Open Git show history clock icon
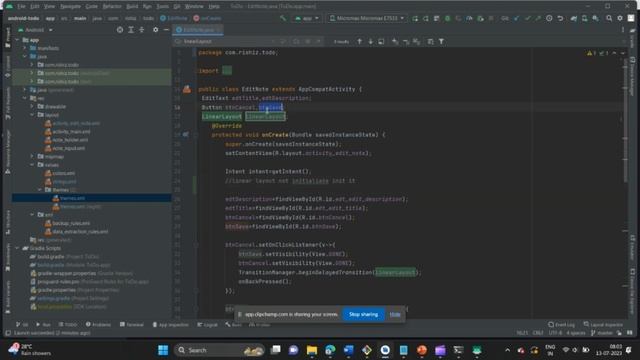 tap(549, 18)
